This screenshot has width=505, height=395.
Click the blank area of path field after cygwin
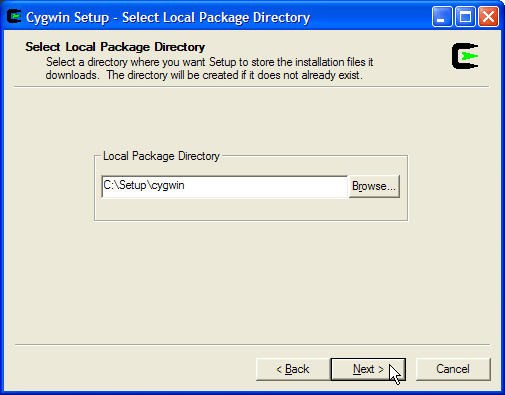[x=267, y=187]
